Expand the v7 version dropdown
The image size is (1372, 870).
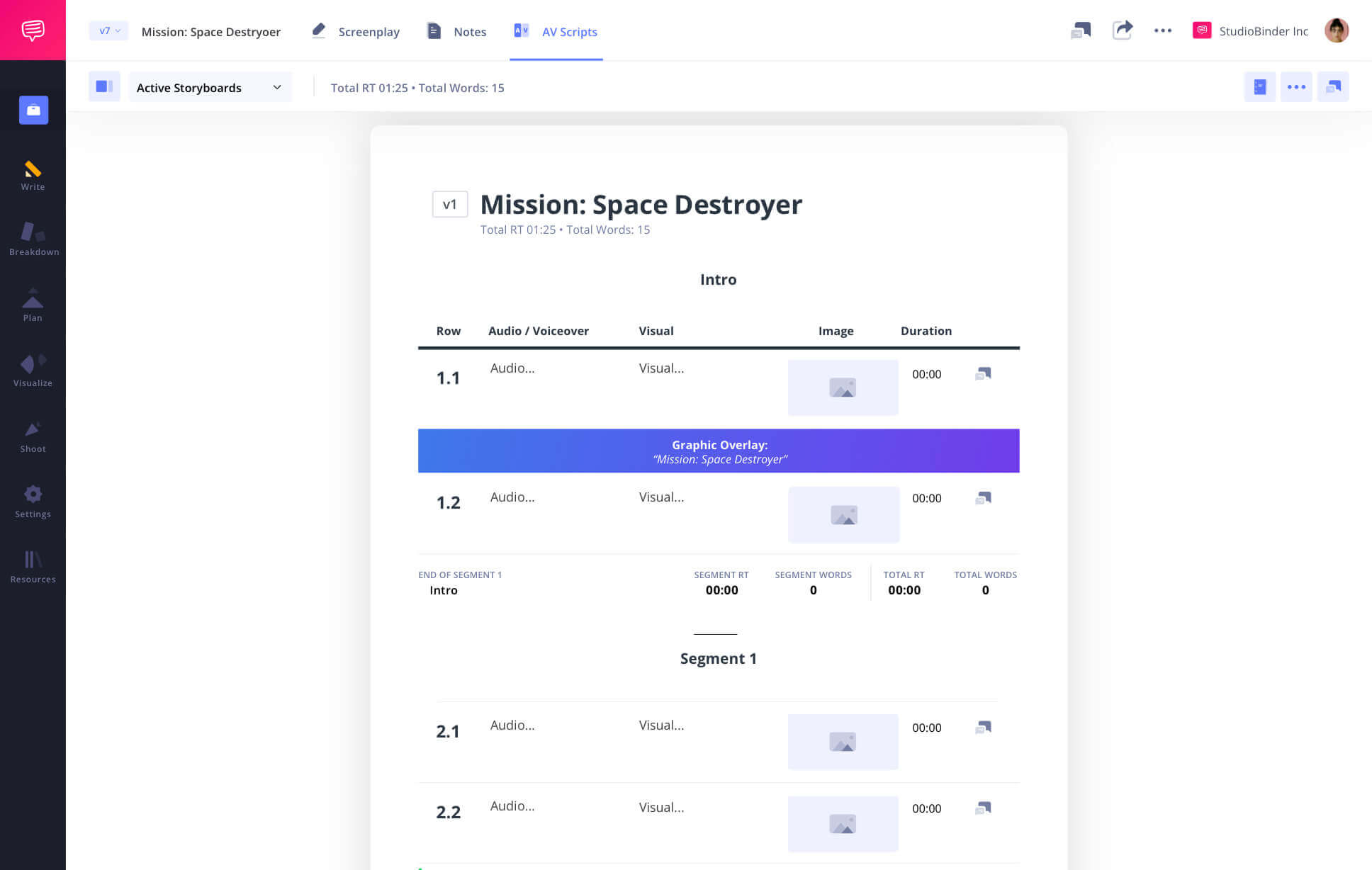point(108,31)
